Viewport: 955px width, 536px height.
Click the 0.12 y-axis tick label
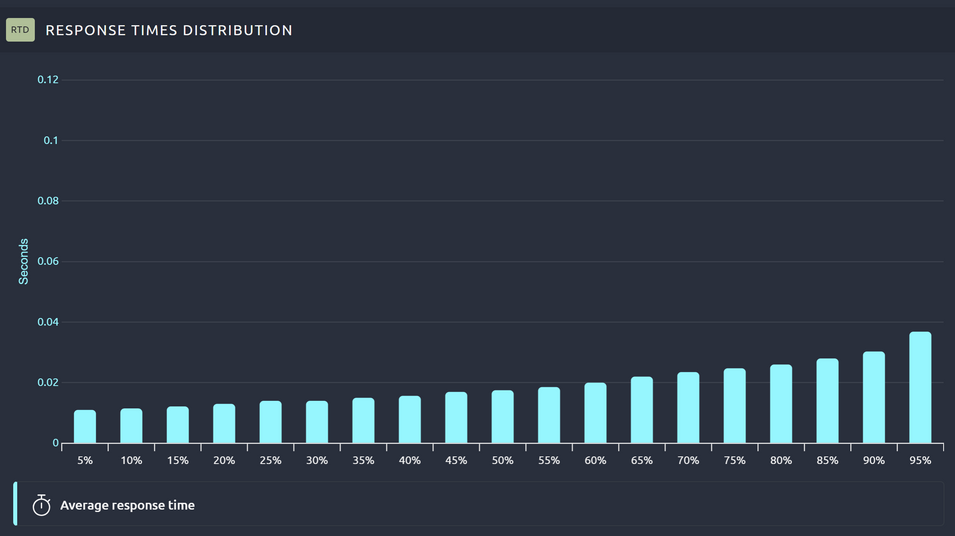(48, 80)
